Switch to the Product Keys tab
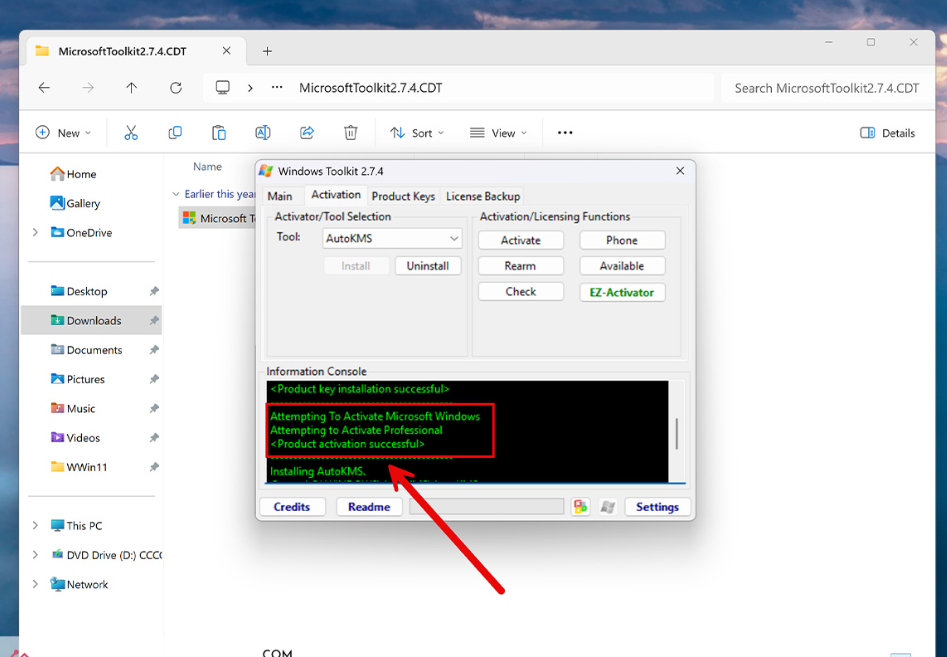Screen dimensions: 947x657 [403, 196]
